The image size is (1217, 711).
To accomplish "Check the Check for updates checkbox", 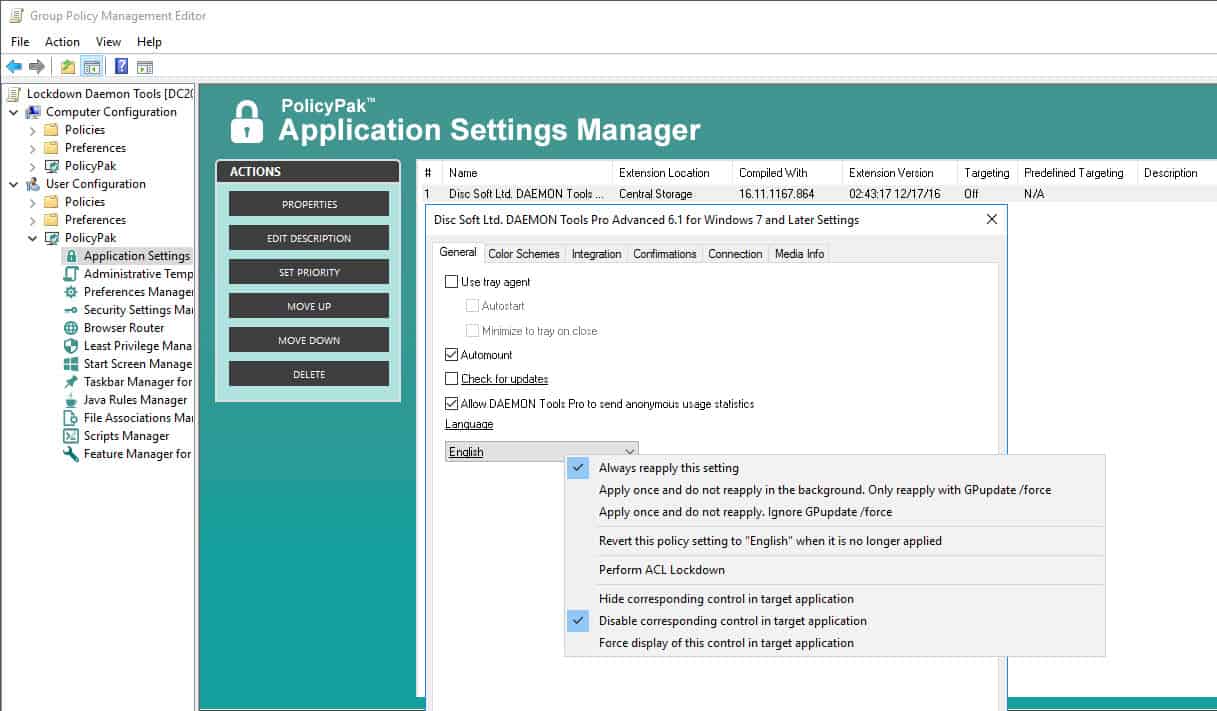I will point(451,379).
